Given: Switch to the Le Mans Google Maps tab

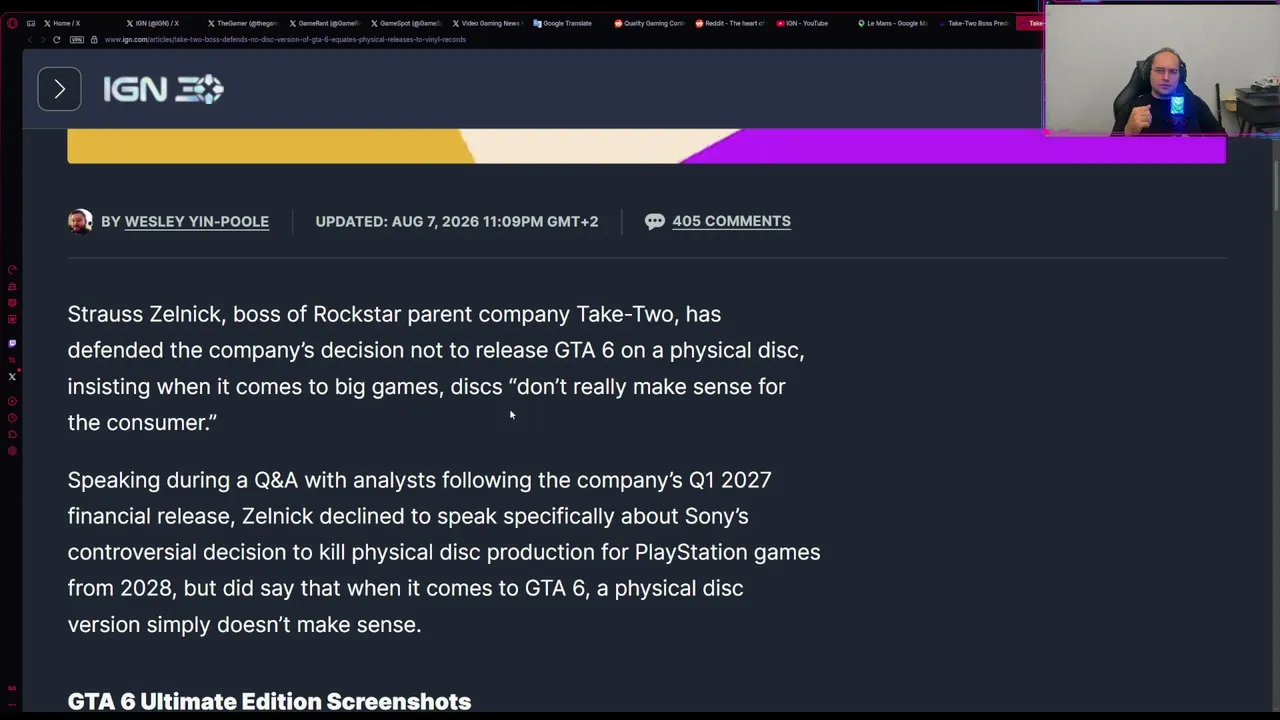Looking at the screenshot, I should click(x=893, y=23).
